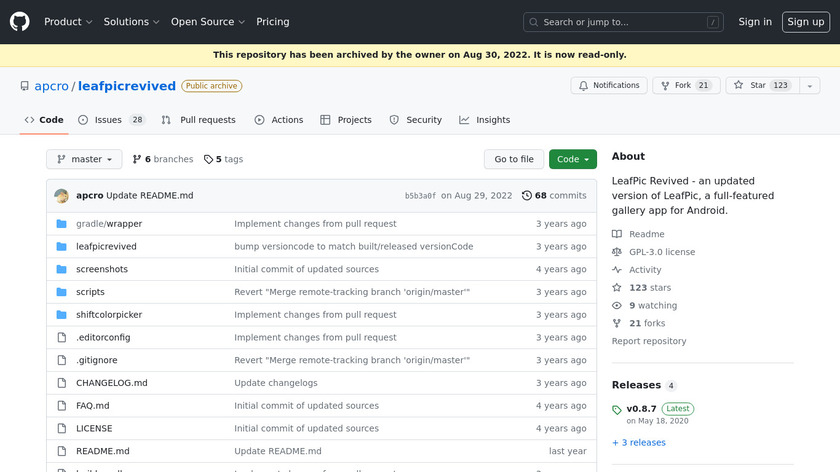
Task: Click the commits history clock icon
Action: (x=527, y=196)
